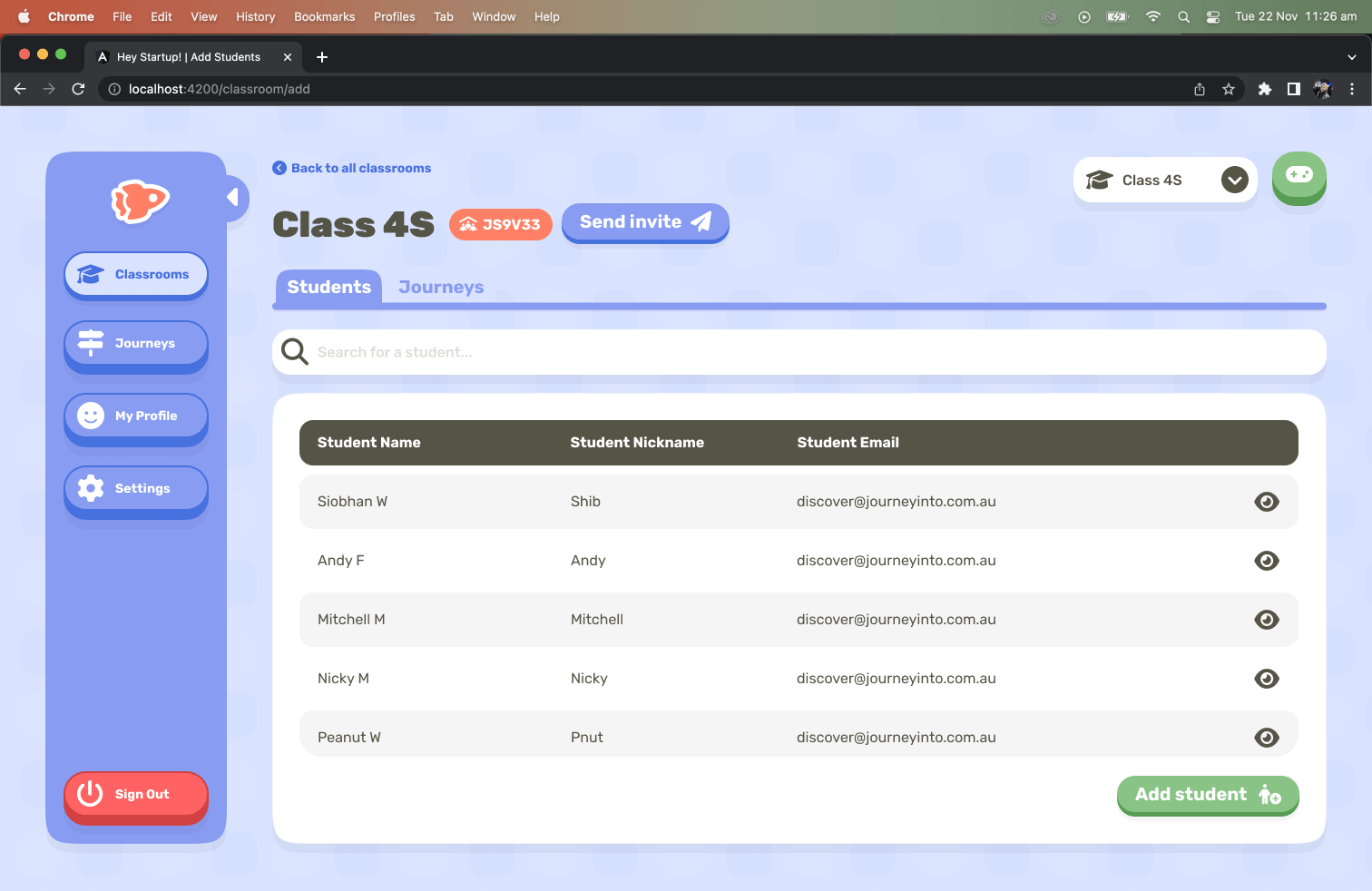The height and width of the screenshot is (891, 1372).
Task: Click the Send invite button
Action: click(644, 222)
